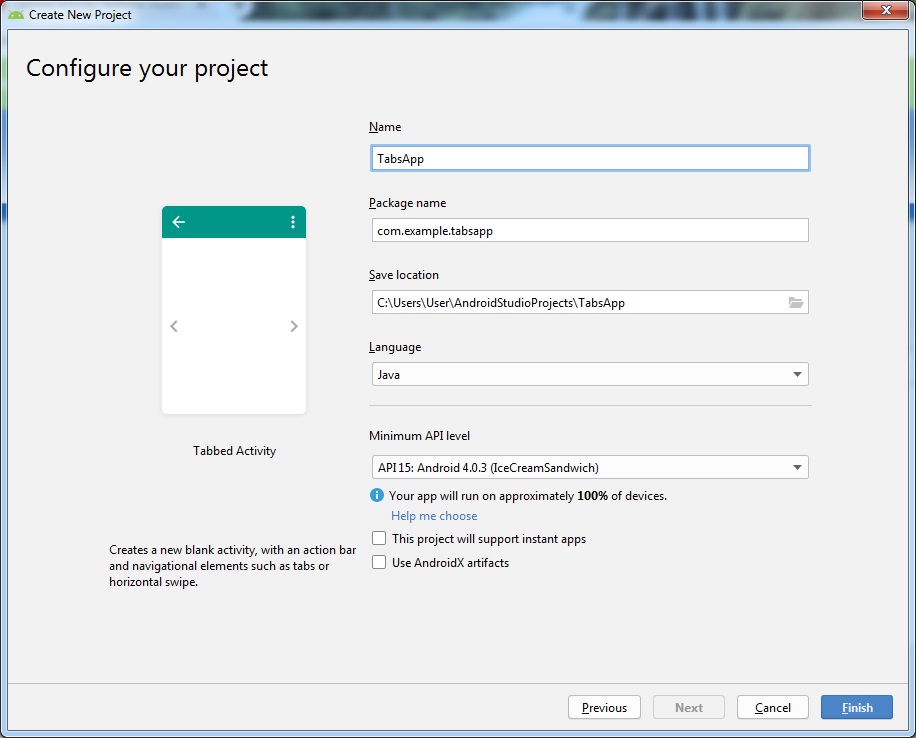Check the 'Use AndroidX artifacts' box
Viewport: 916px width, 738px height.
(379, 563)
